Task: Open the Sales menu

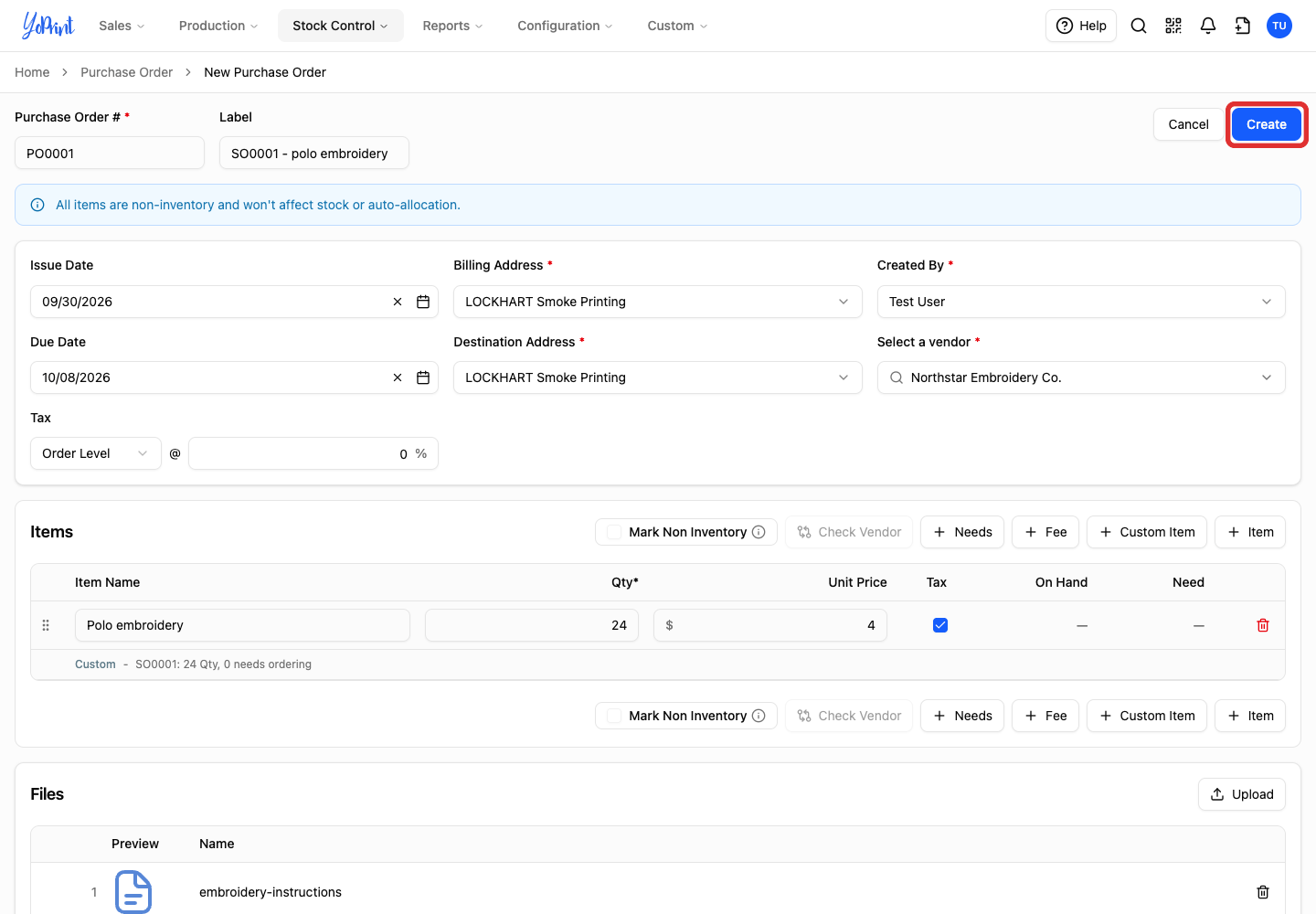Action: (x=122, y=26)
